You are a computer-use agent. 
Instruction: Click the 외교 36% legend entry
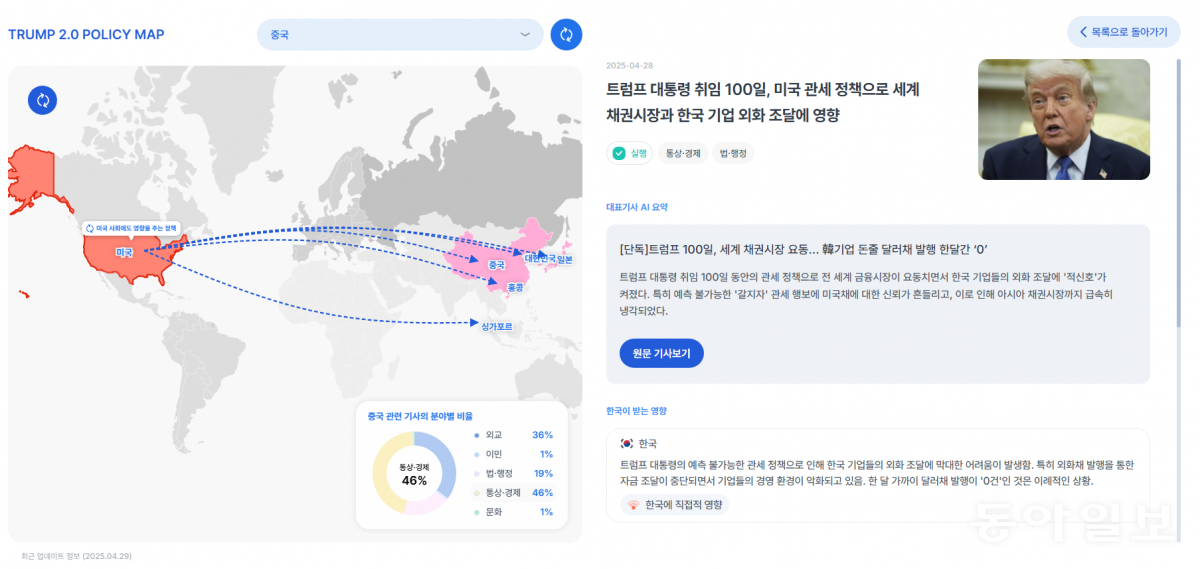coord(513,435)
